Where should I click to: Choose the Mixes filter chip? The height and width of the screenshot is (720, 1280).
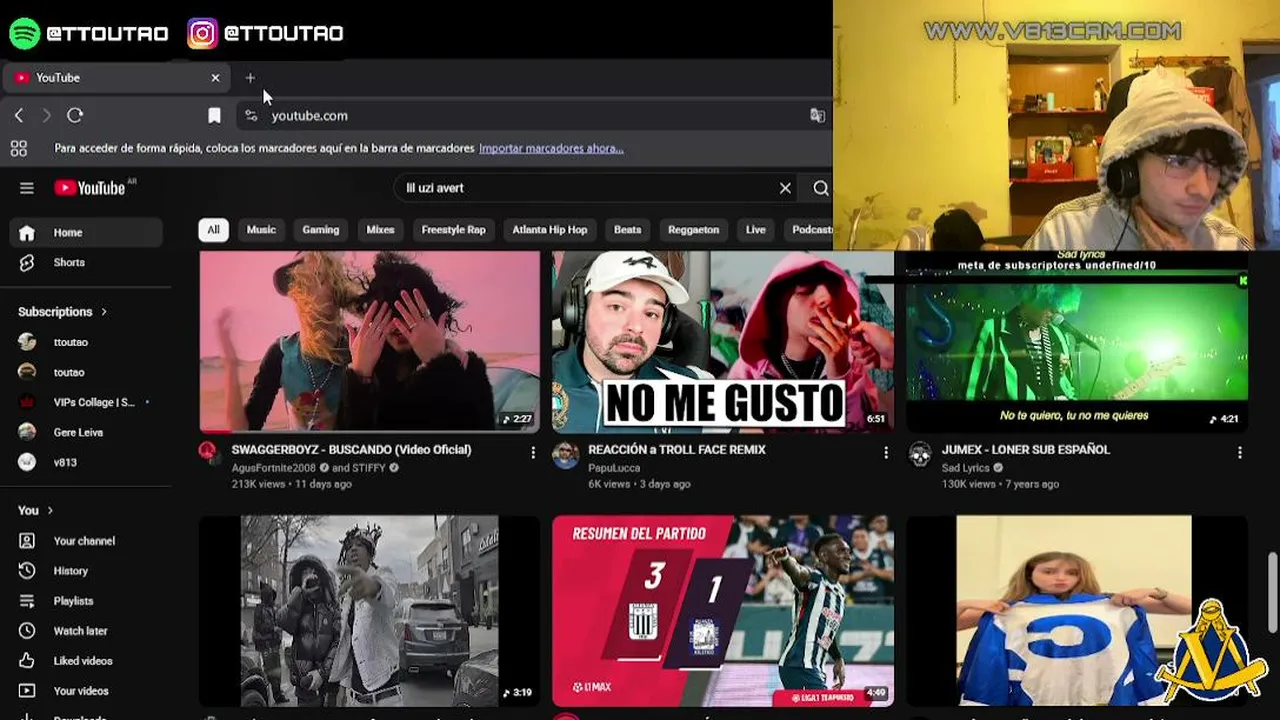(x=380, y=230)
